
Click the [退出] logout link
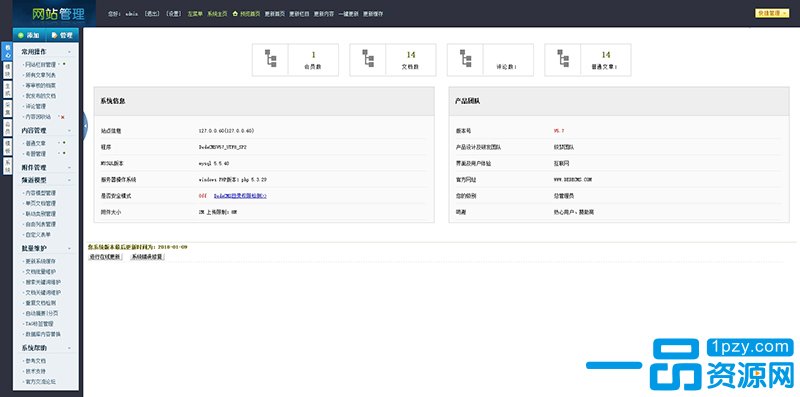tap(152, 14)
